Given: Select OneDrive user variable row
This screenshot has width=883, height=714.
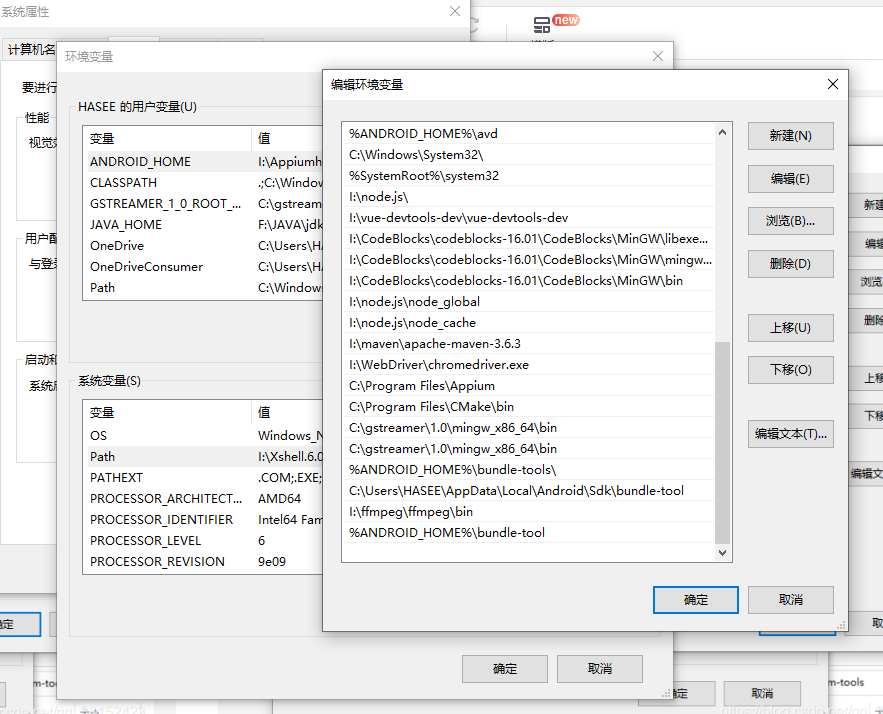Looking at the screenshot, I should (205, 246).
